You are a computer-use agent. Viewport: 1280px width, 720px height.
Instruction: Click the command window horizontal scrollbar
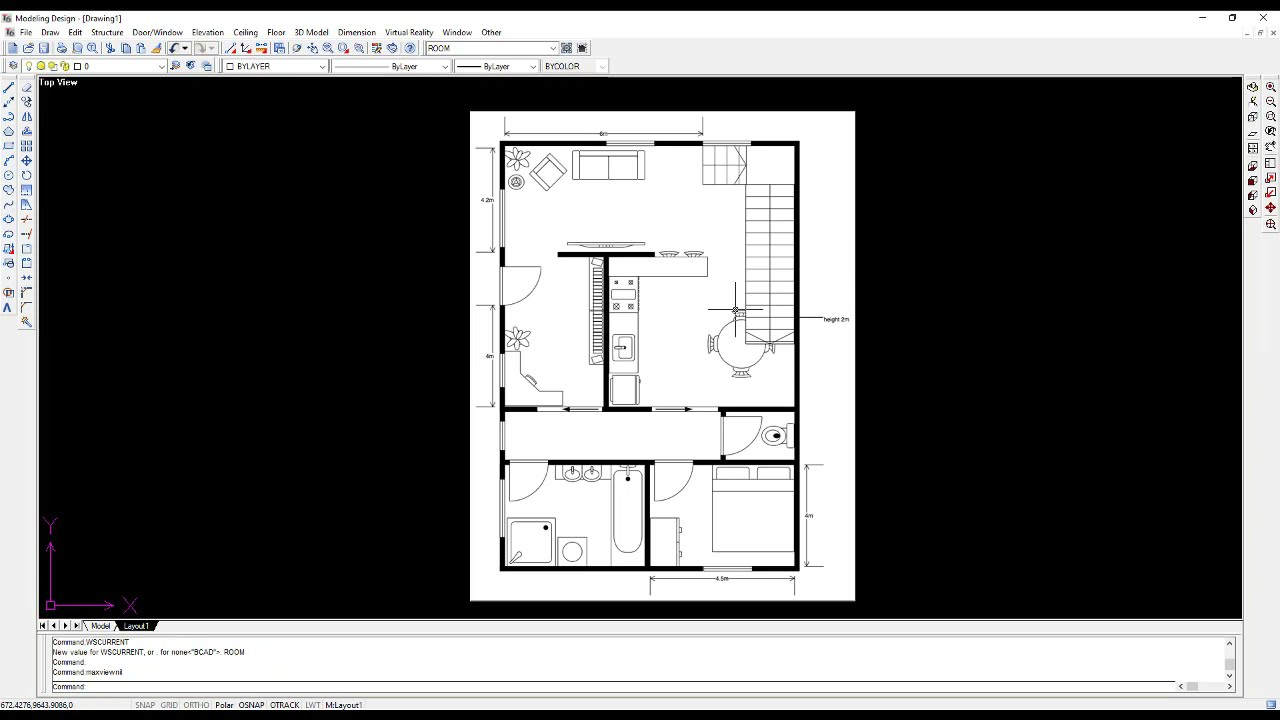(x=1205, y=686)
